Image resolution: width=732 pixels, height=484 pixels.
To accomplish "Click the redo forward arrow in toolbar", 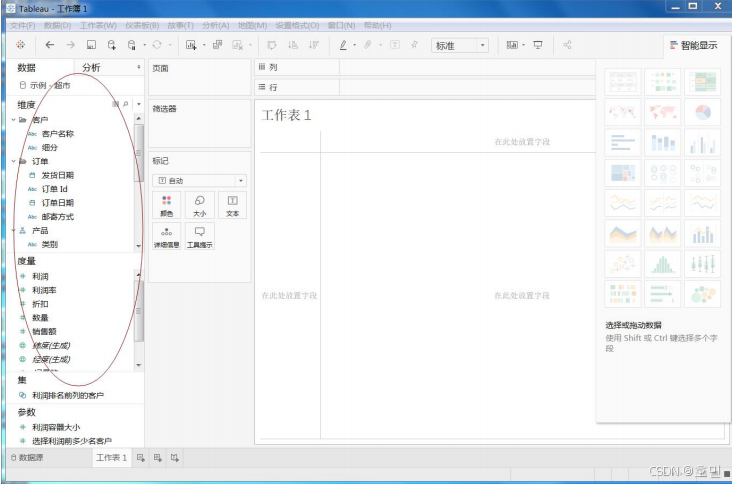I will tap(70, 45).
